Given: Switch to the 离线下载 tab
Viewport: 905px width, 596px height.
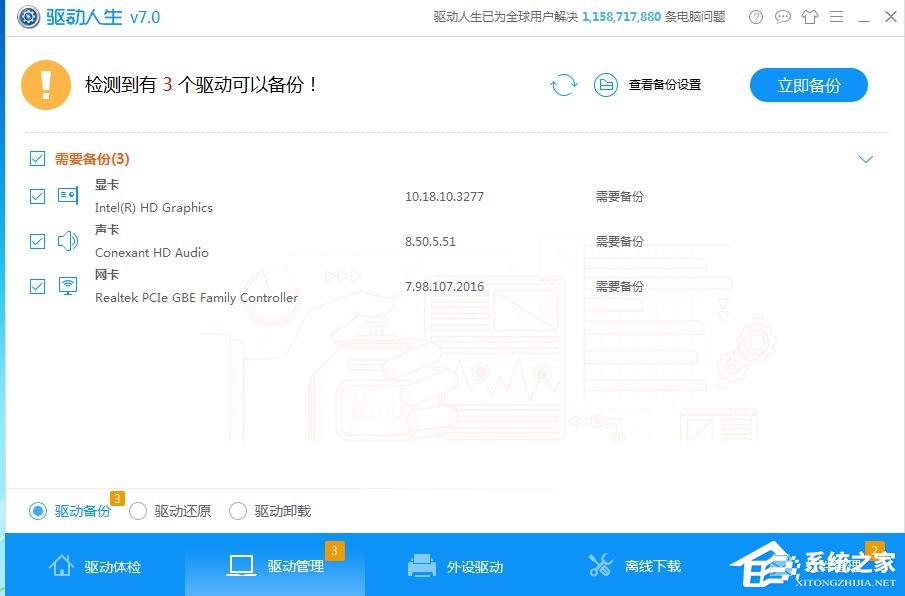Looking at the screenshot, I should [631, 565].
